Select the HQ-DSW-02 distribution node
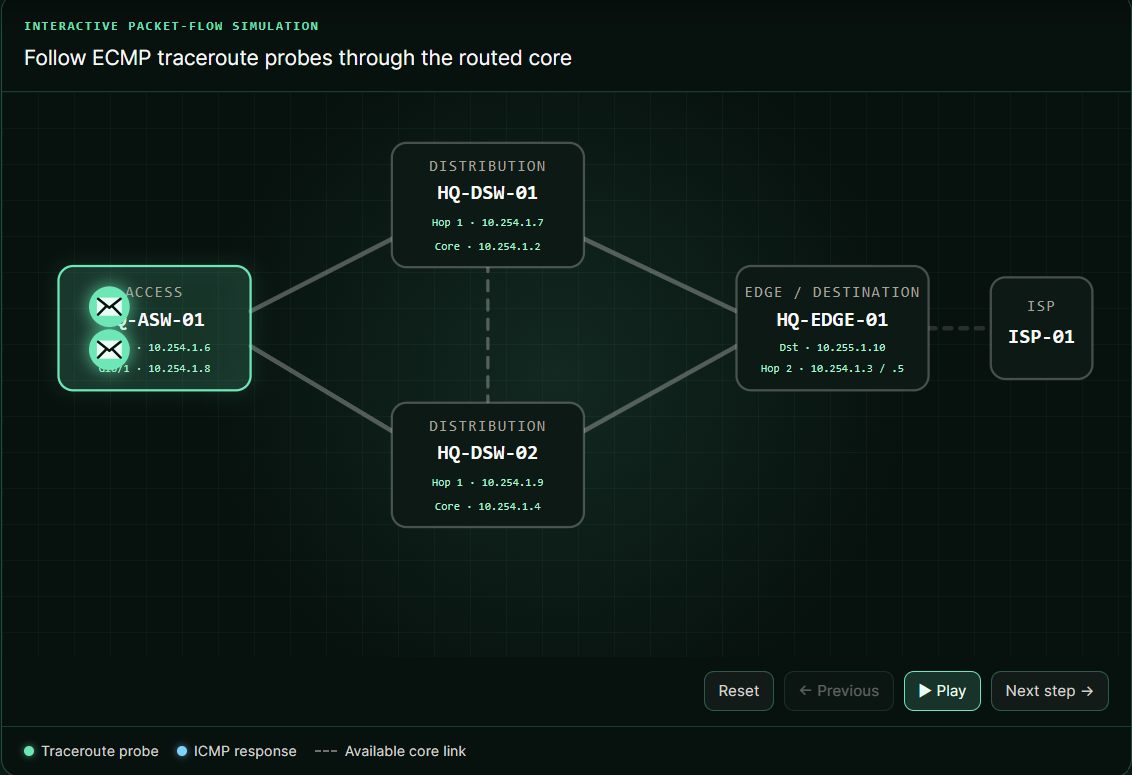Screen dimensions: 1132x775 (x=487, y=465)
